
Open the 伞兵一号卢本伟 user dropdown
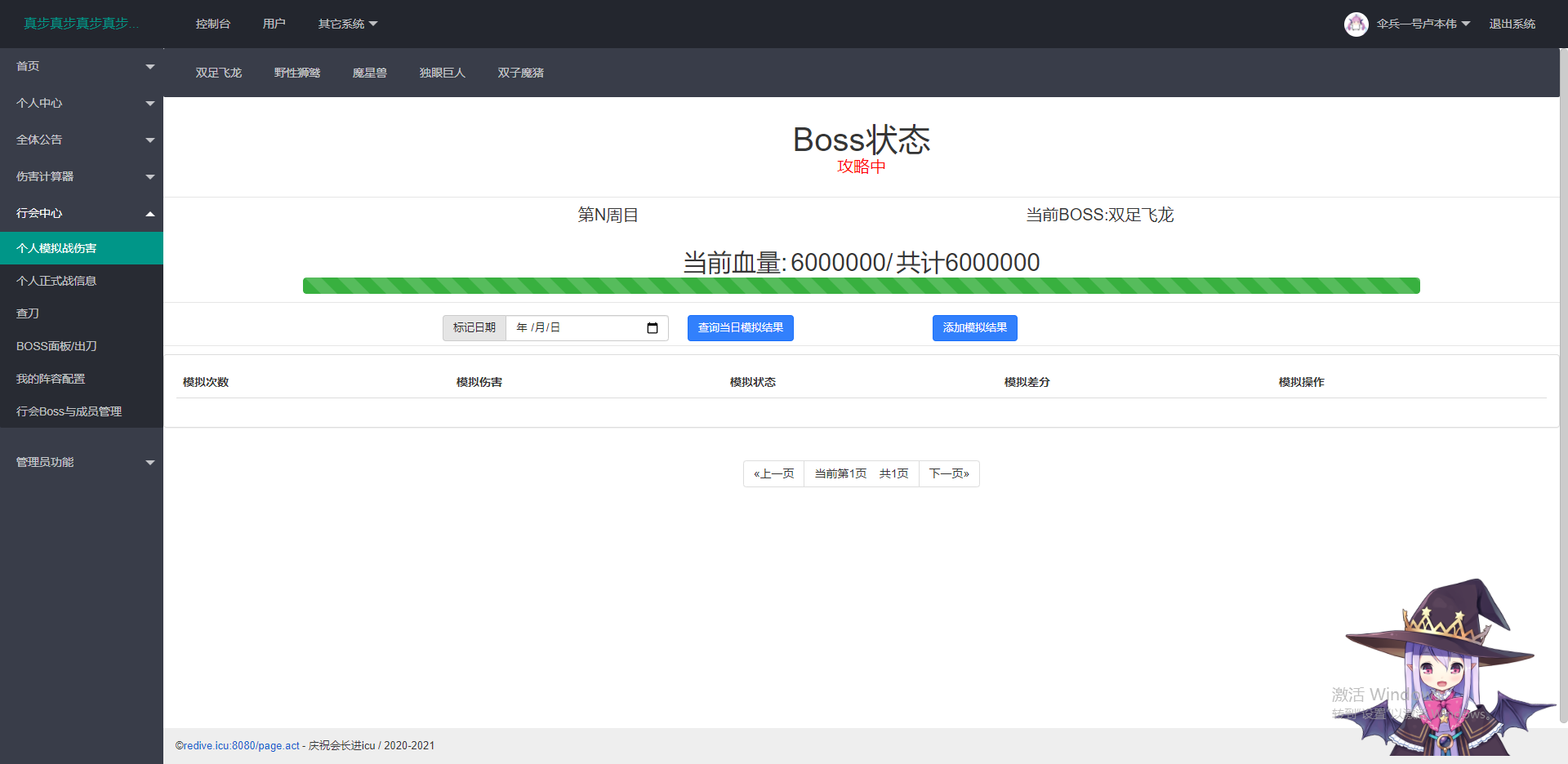click(x=1423, y=24)
